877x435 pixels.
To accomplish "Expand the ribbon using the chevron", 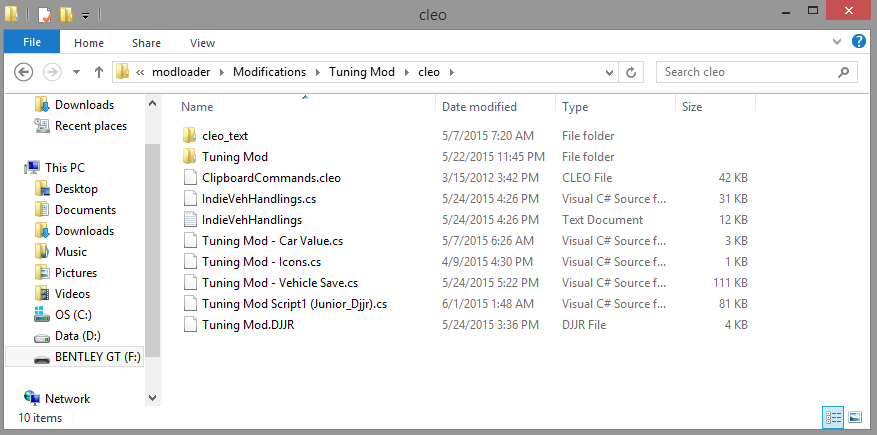I will tap(839, 43).
